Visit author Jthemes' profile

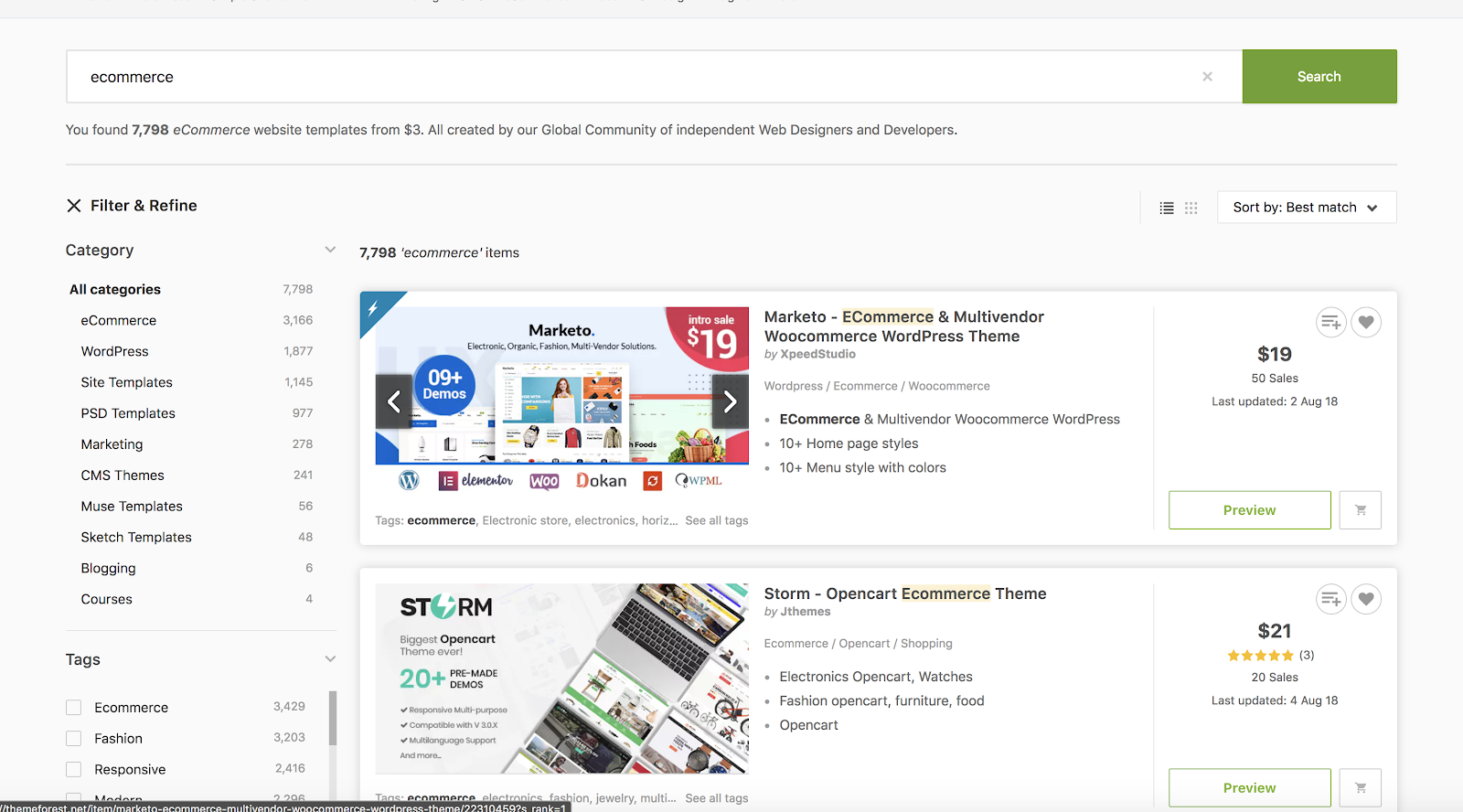point(806,613)
